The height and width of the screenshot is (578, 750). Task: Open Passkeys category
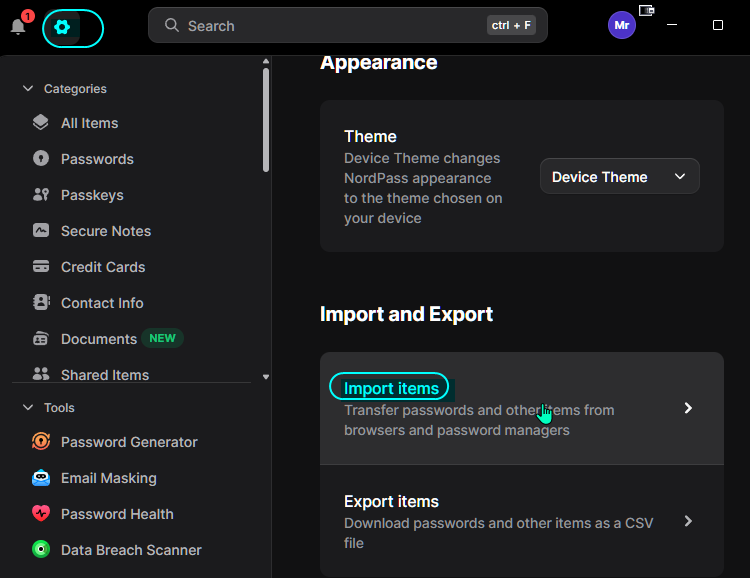[x=92, y=195]
